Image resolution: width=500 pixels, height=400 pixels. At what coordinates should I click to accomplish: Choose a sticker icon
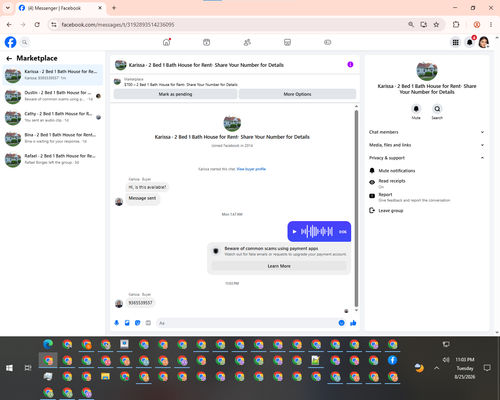(x=138, y=323)
